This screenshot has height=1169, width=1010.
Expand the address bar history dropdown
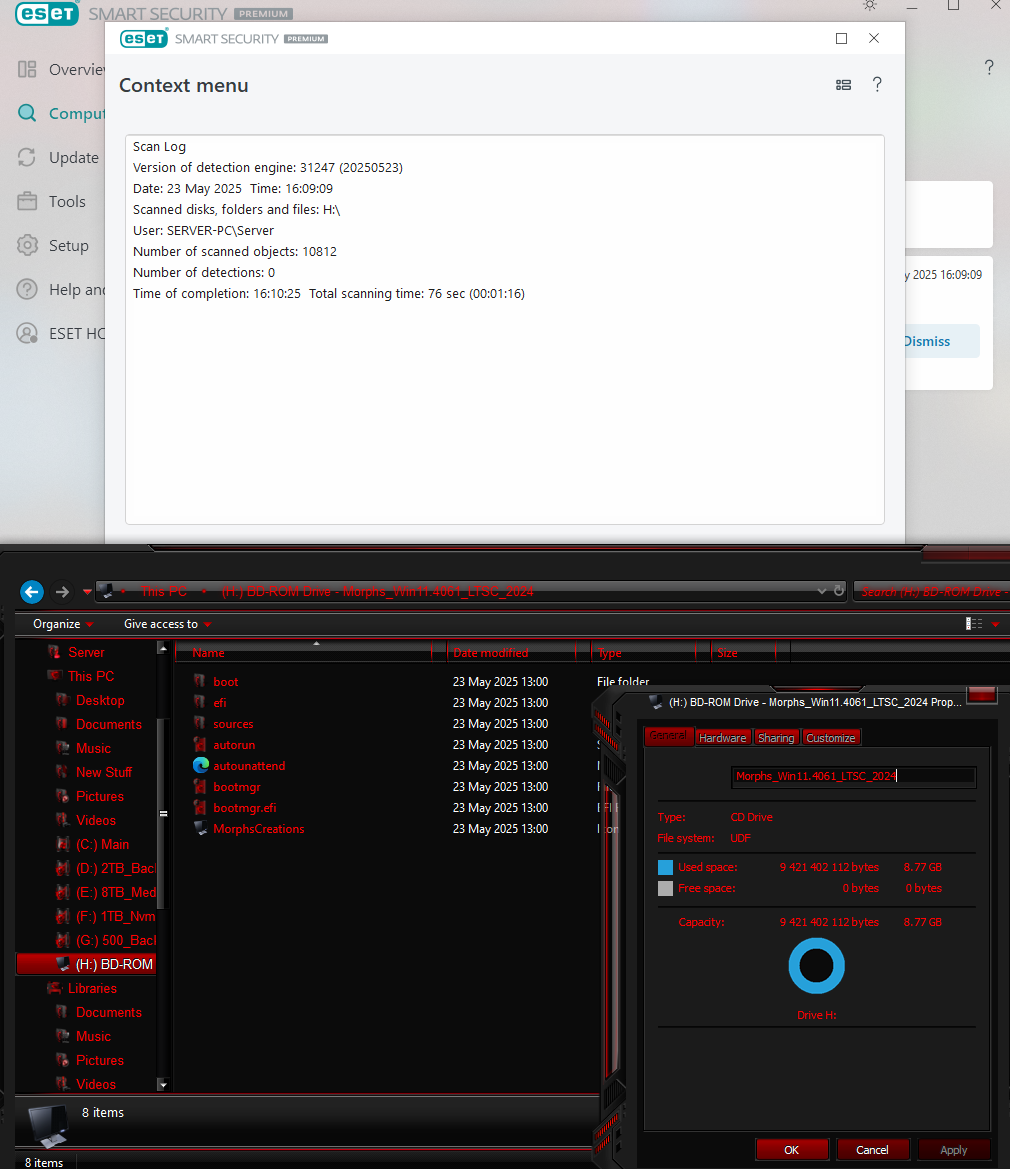[821, 591]
